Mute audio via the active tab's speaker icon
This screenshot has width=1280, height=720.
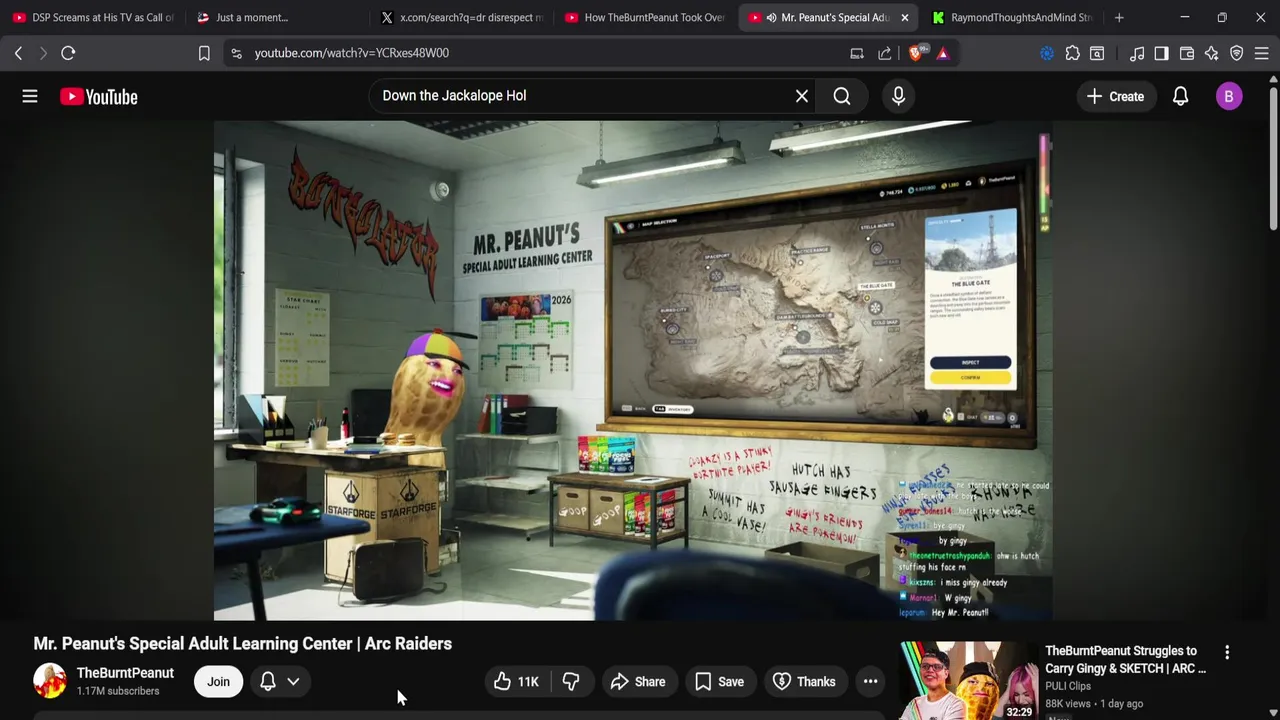point(771,17)
